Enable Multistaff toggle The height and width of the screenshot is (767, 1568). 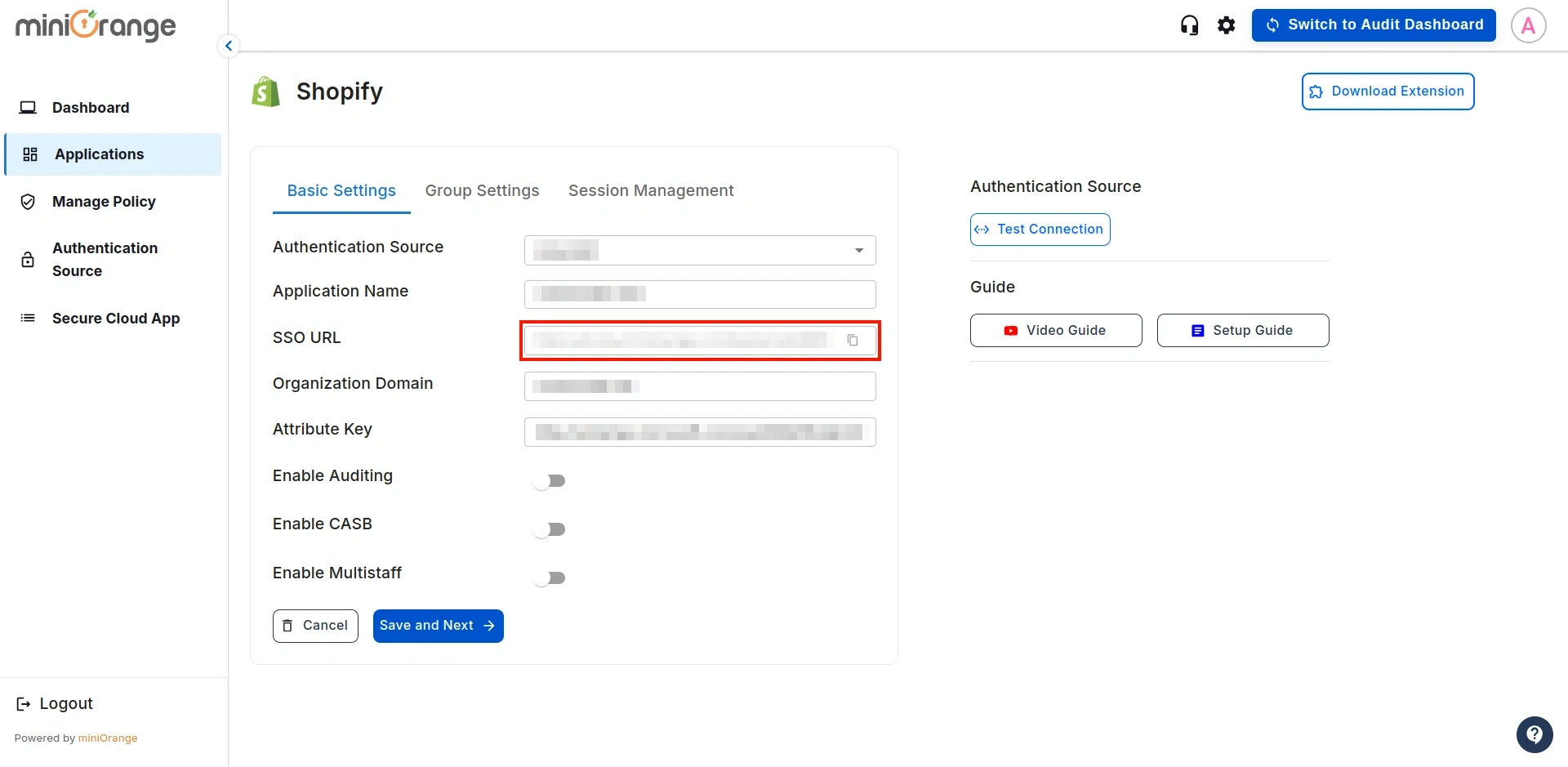coord(550,577)
